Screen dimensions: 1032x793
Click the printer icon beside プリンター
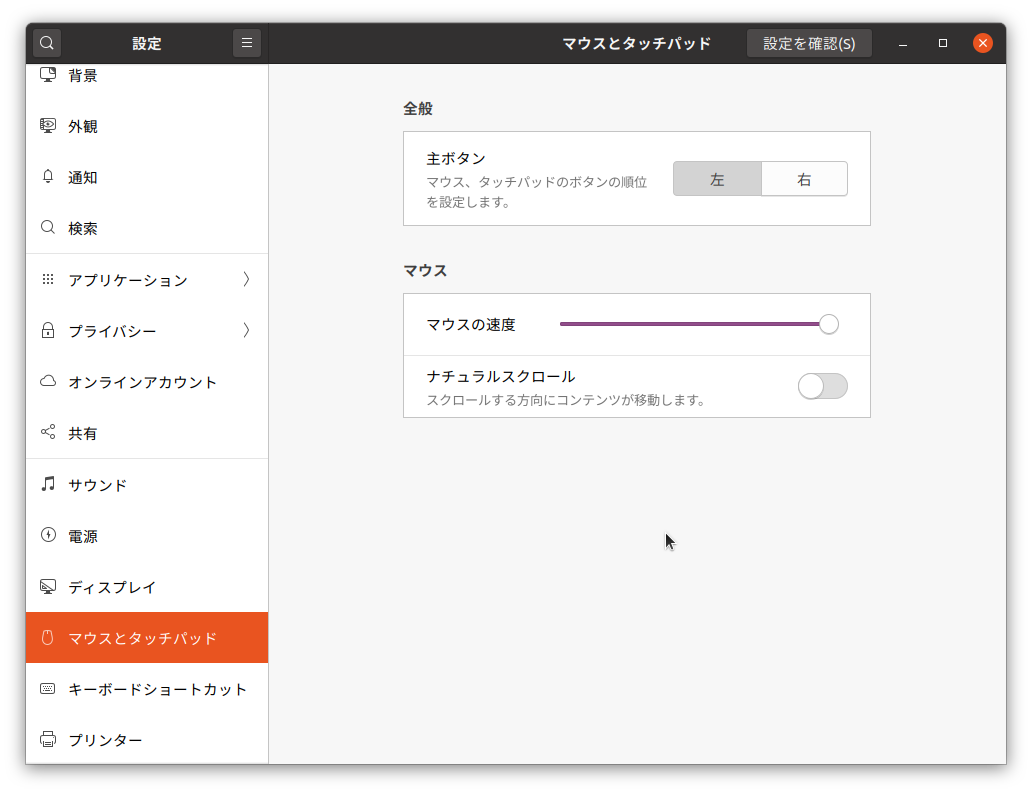(48, 739)
